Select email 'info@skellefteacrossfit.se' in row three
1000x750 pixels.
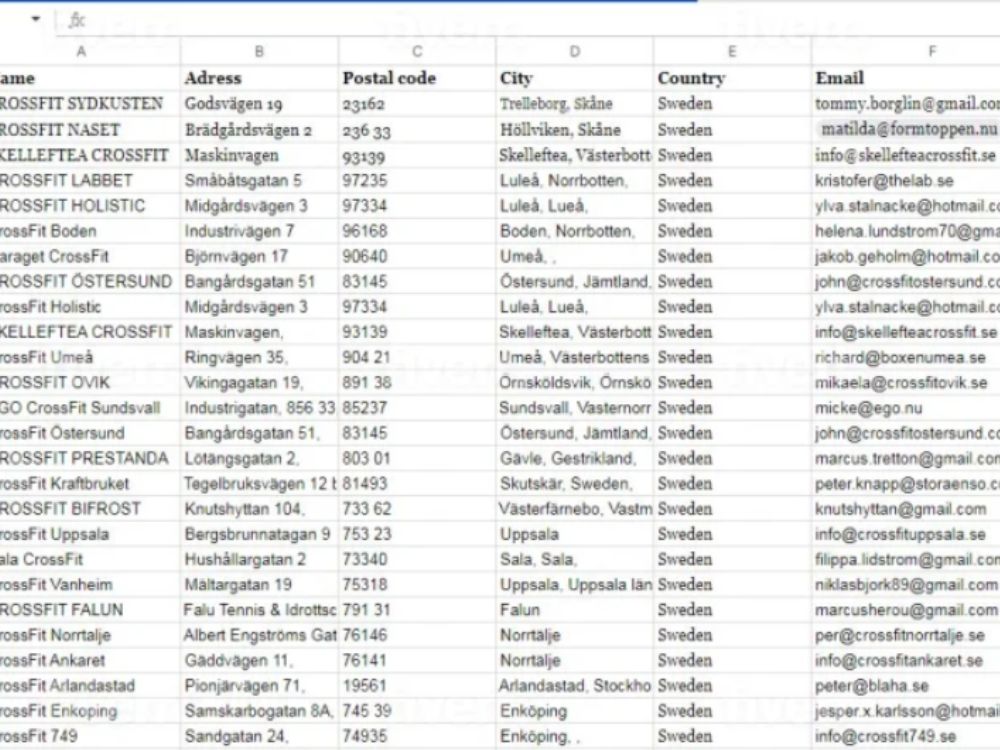(906, 156)
